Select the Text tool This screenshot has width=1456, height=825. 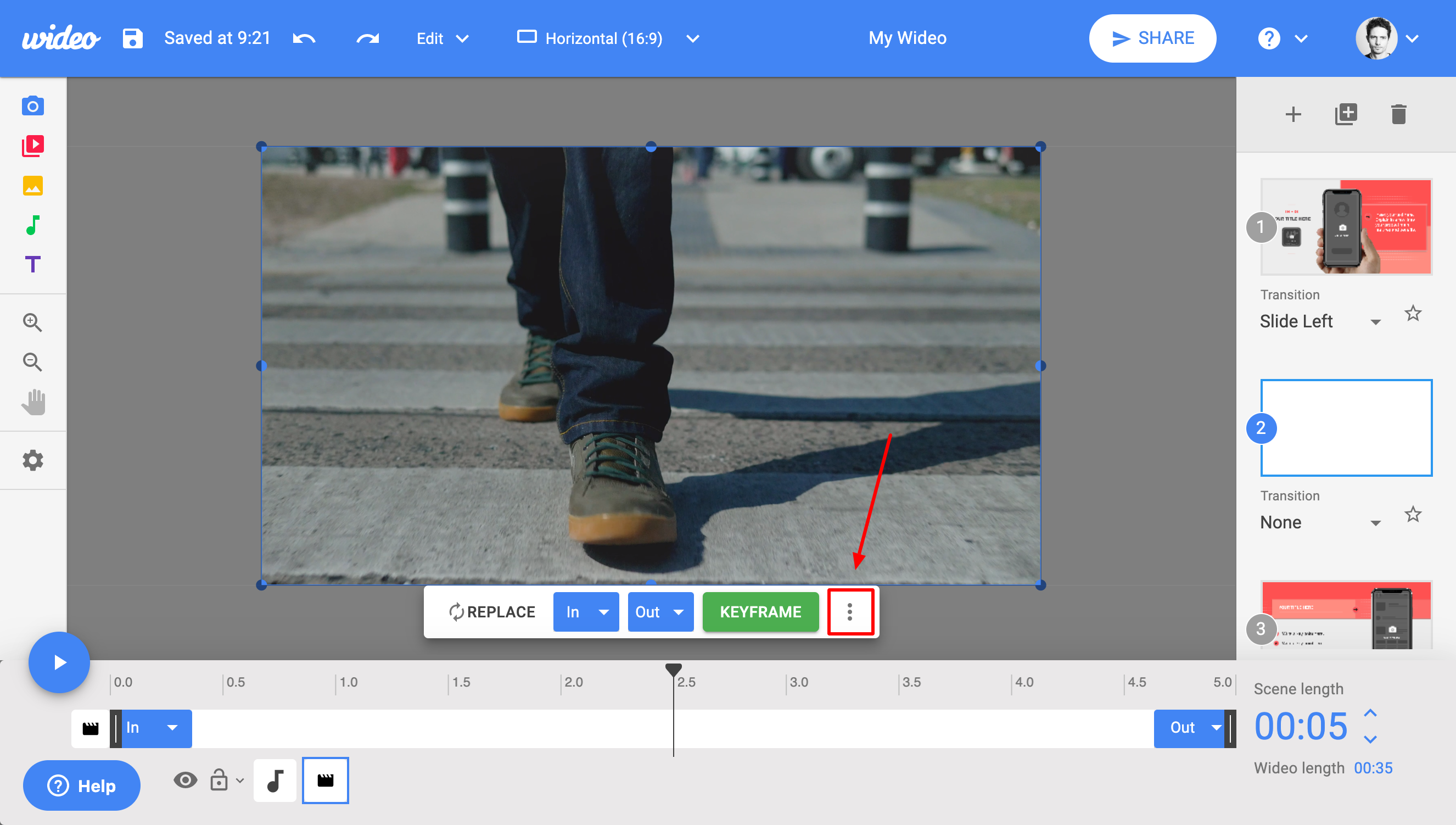[33, 264]
